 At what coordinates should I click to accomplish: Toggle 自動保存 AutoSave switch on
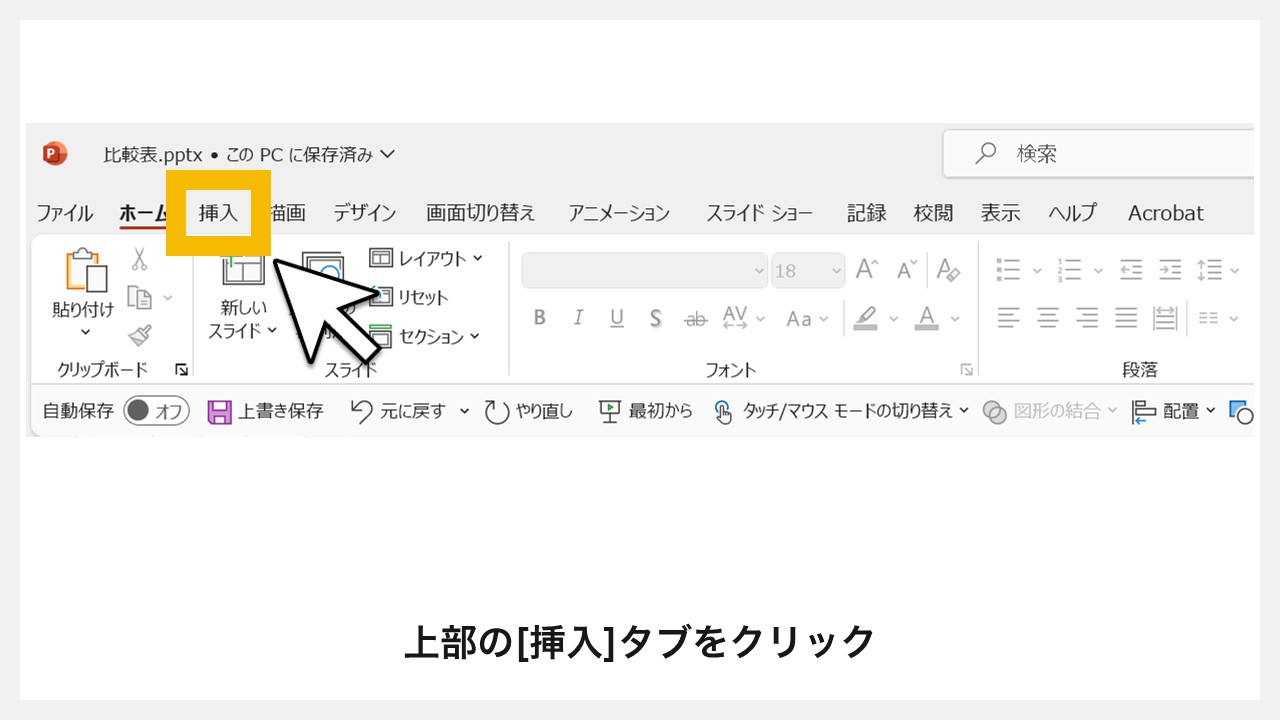155,410
